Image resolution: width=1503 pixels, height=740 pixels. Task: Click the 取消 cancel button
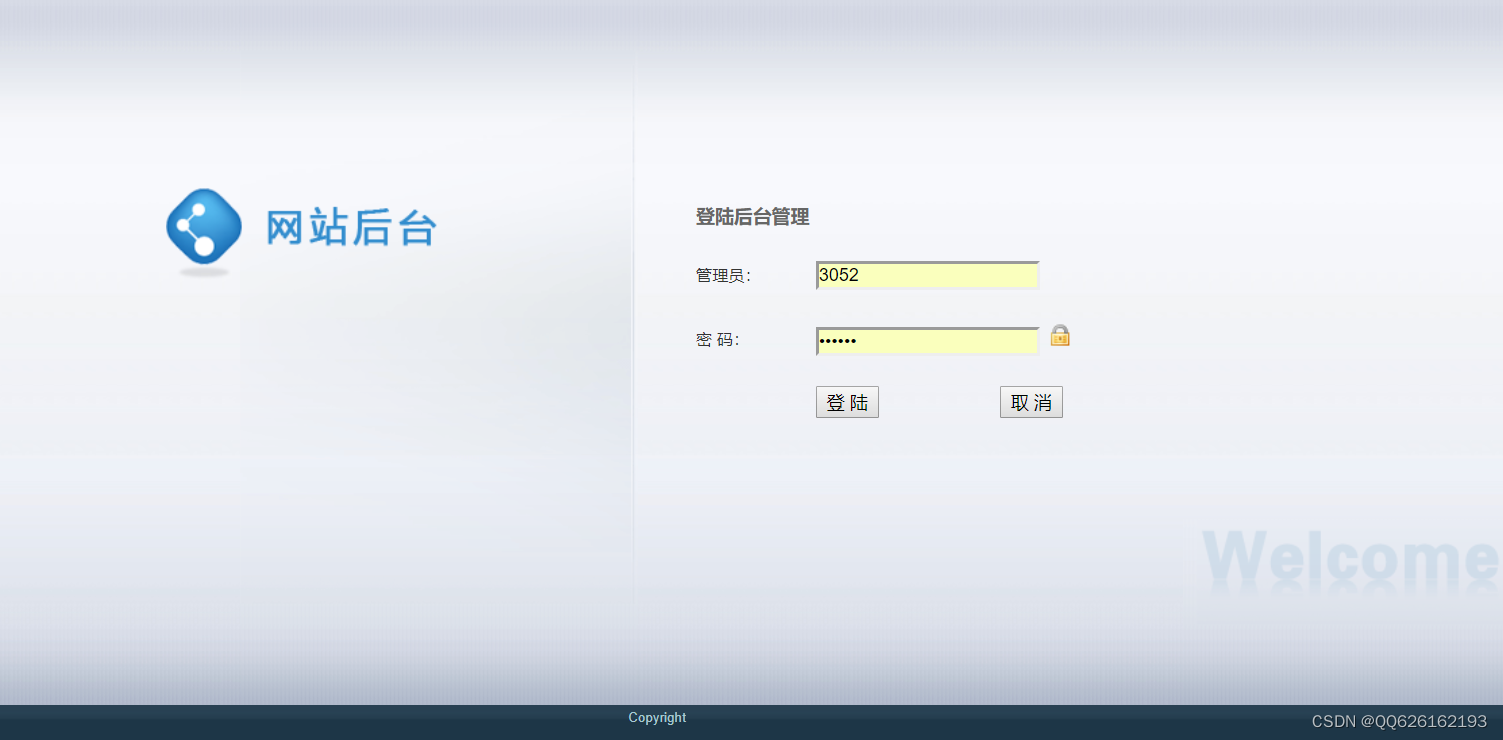click(x=1031, y=401)
